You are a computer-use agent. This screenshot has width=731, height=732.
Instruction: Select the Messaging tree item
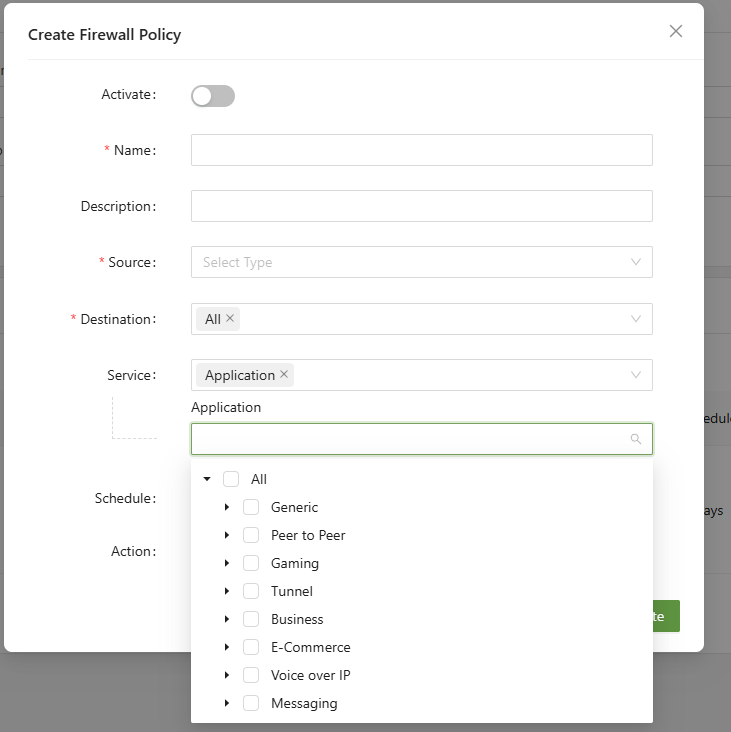[304, 703]
